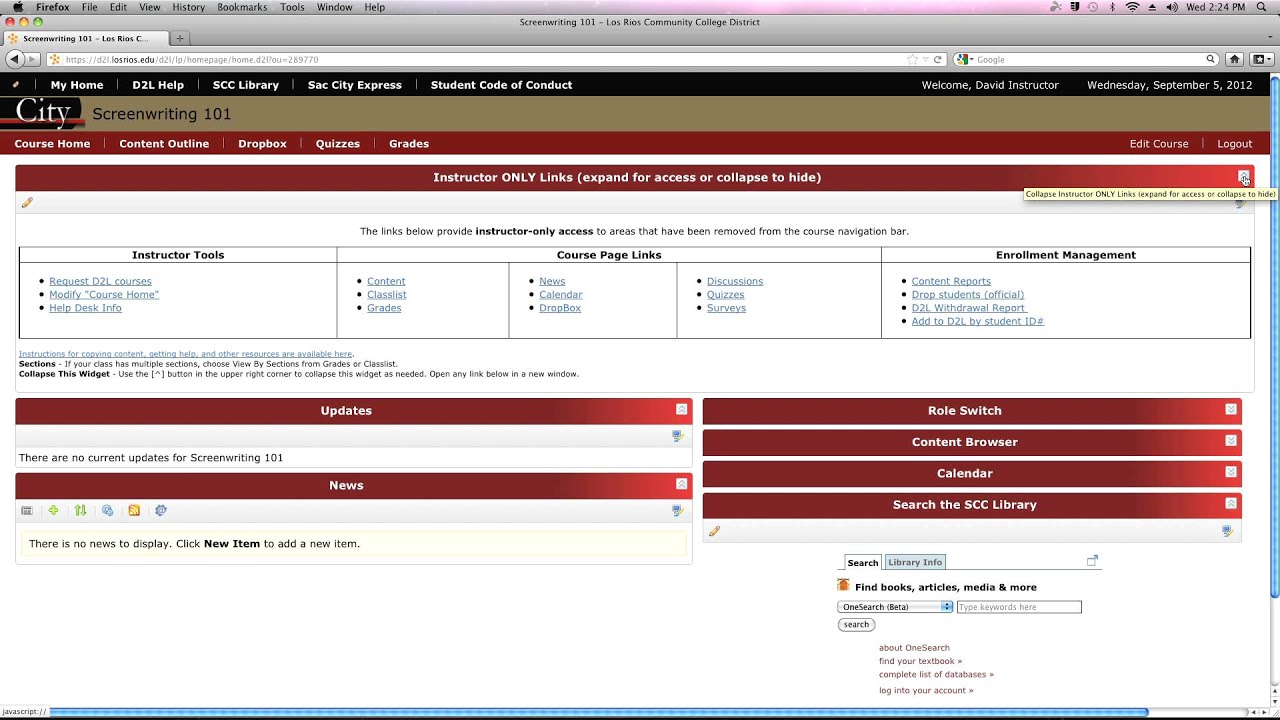Collapse the Updates widget

click(681, 410)
